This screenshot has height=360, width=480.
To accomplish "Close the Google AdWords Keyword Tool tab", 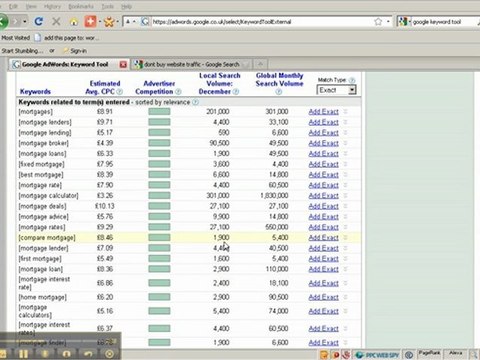I will 123,64.
